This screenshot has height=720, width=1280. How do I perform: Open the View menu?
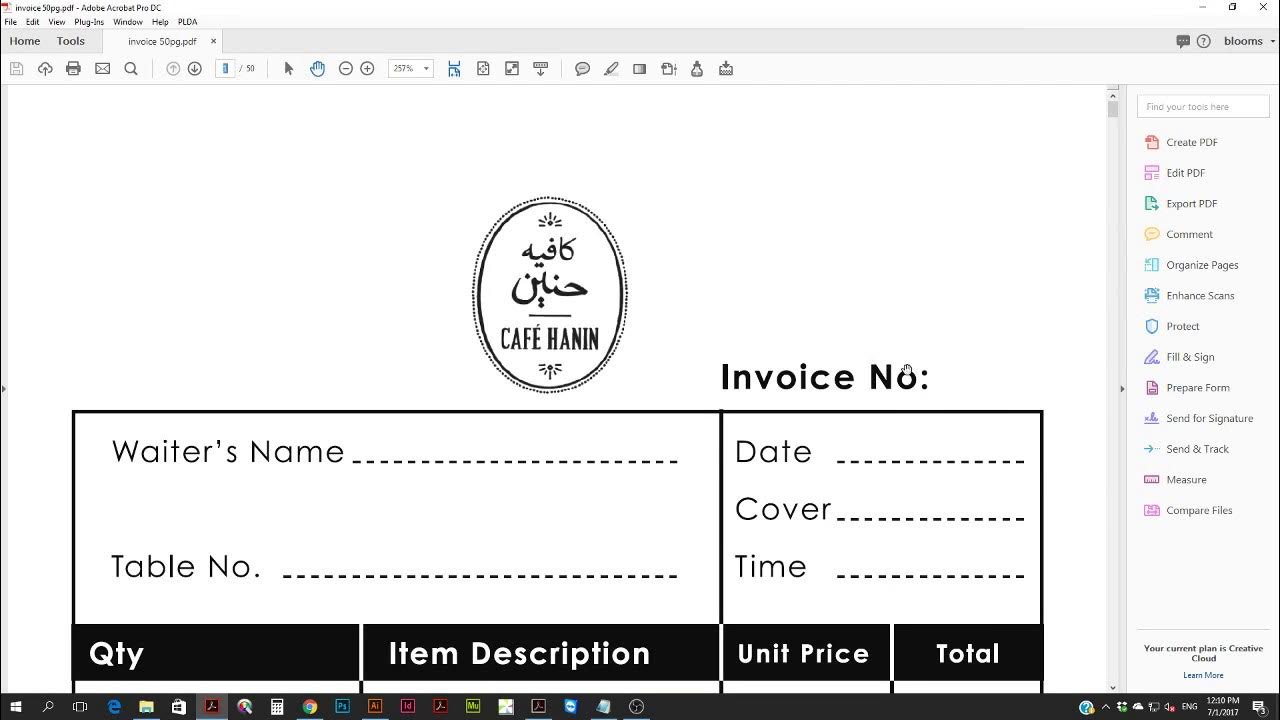point(57,22)
